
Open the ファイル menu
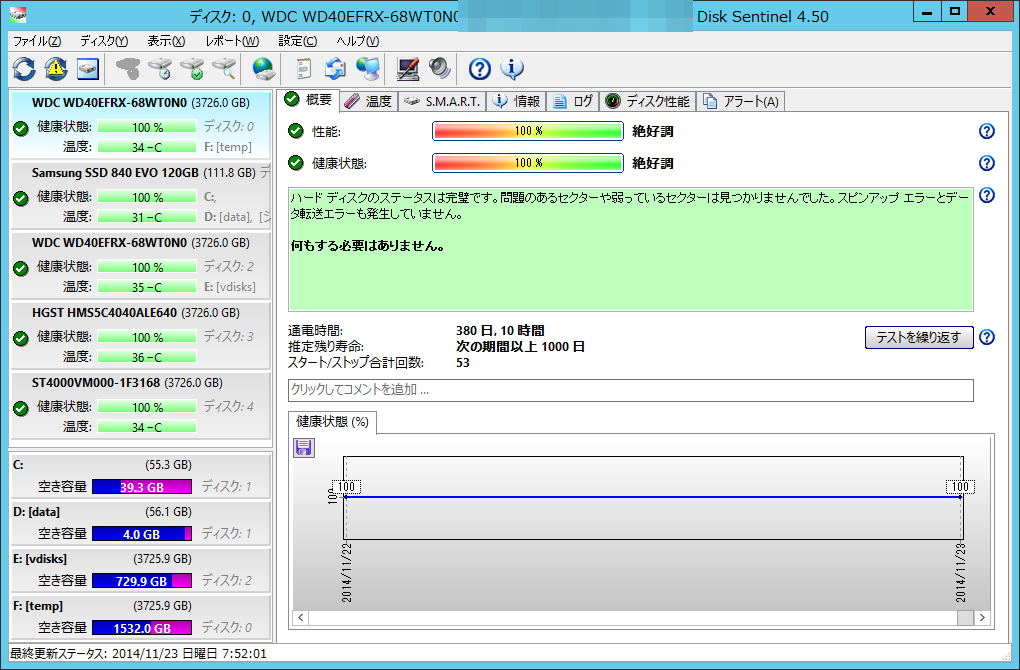pyautogui.click(x=37, y=41)
